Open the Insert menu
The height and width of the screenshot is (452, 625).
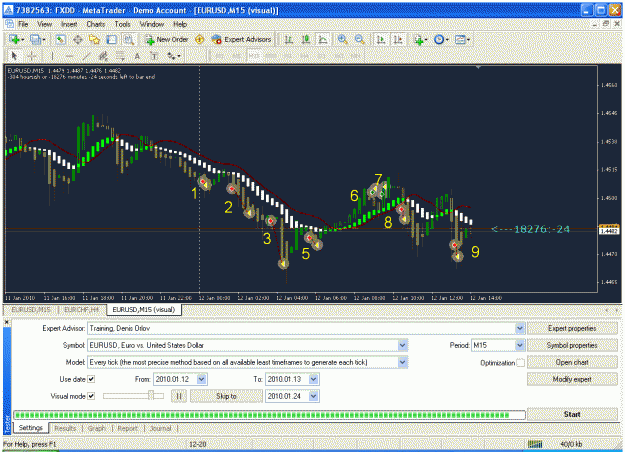(x=69, y=24)
